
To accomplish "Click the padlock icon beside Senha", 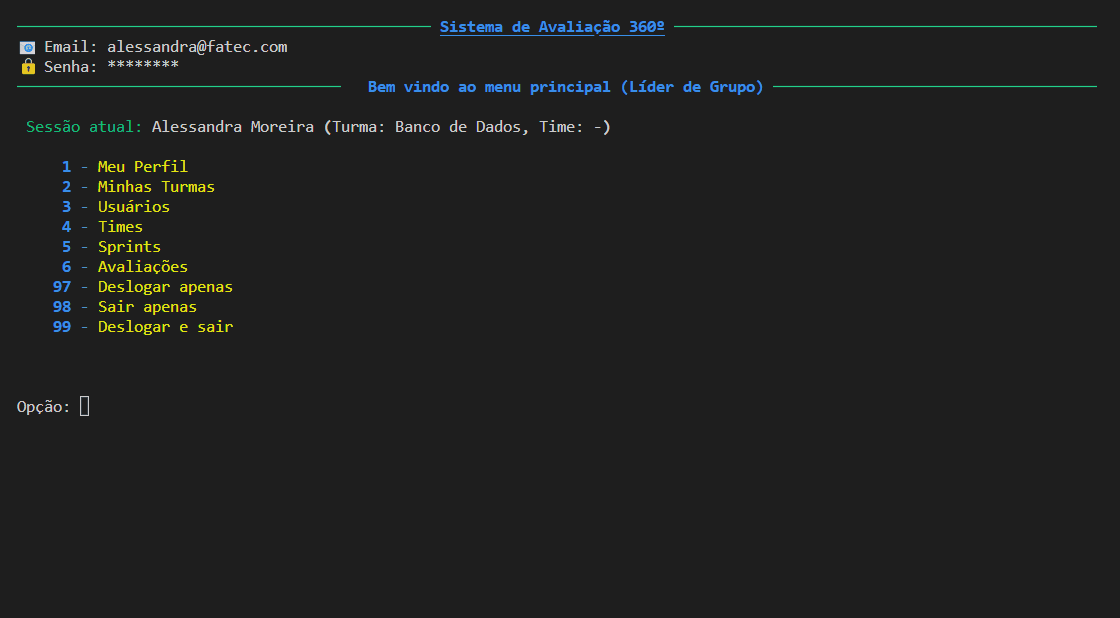I will 28,67.
